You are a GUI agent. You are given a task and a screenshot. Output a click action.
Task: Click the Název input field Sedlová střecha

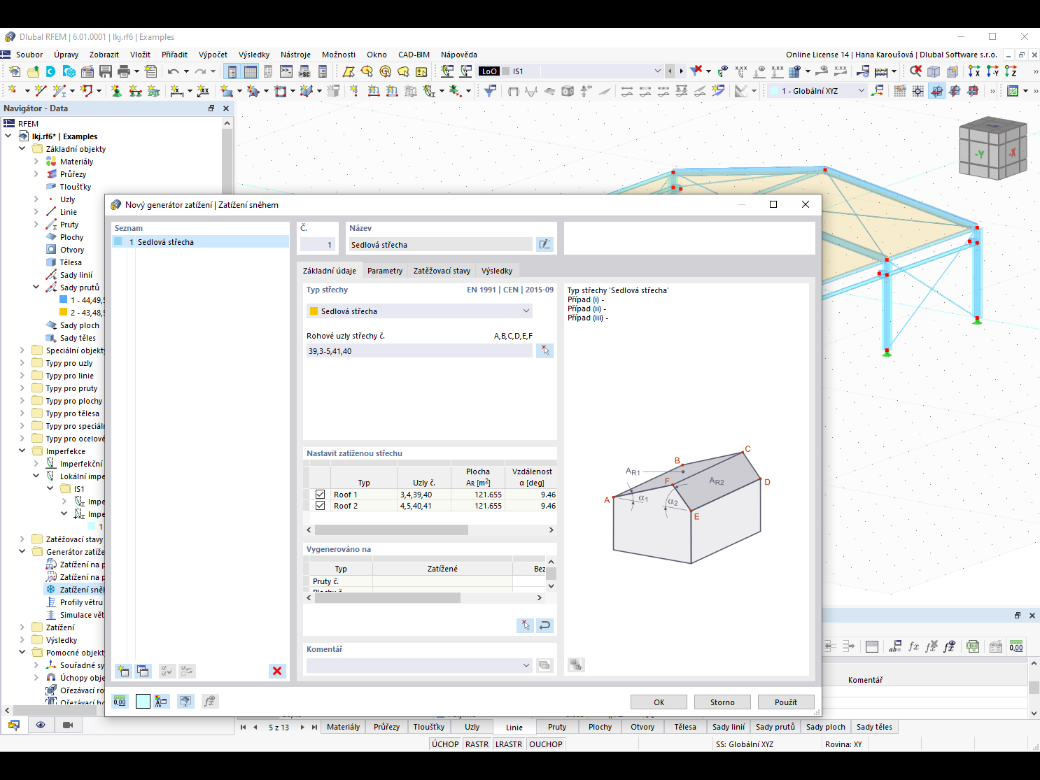pos(440,244)
